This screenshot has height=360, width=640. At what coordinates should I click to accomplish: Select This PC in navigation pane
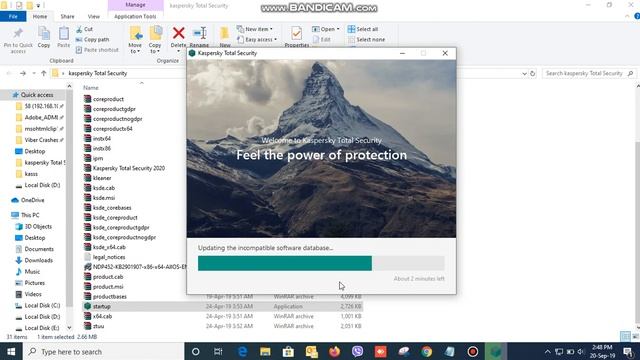click(x=30, y=215)
